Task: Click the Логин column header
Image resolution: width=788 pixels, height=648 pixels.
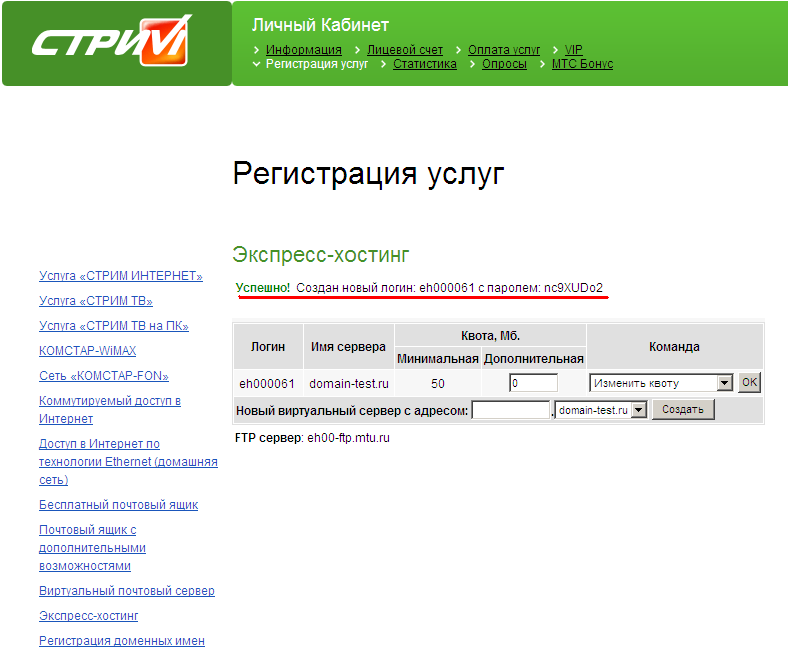Action: (x=268, y=347)
